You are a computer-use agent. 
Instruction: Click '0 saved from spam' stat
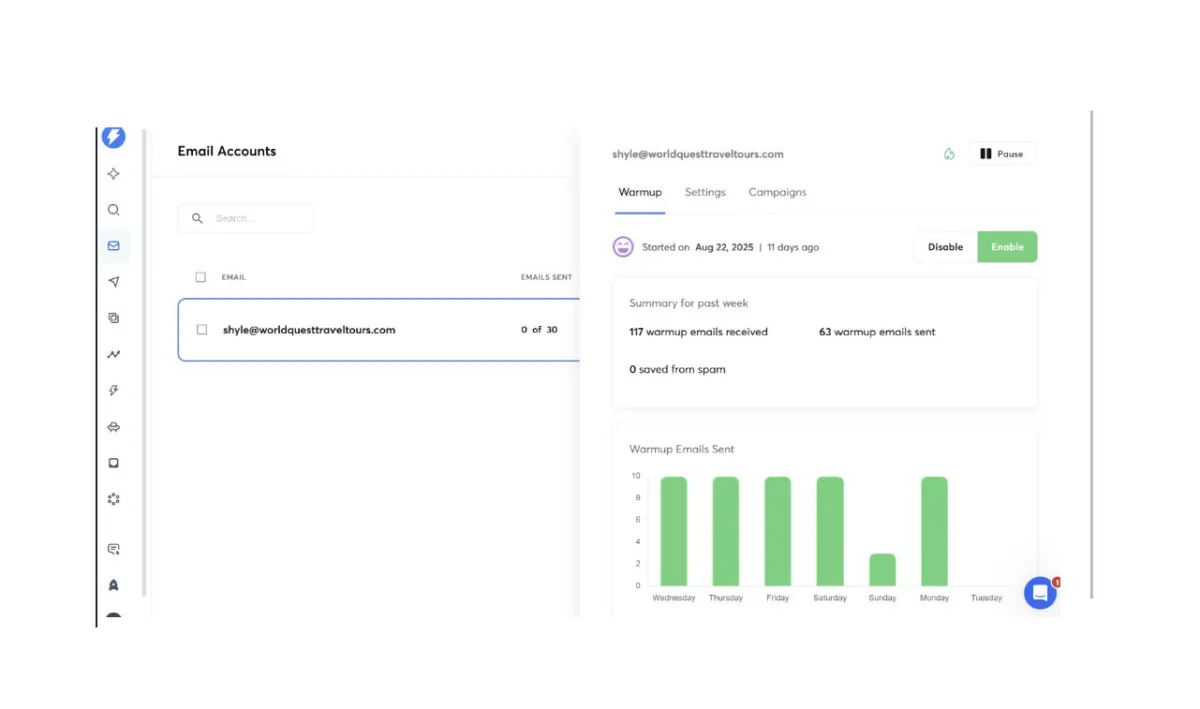677,369
